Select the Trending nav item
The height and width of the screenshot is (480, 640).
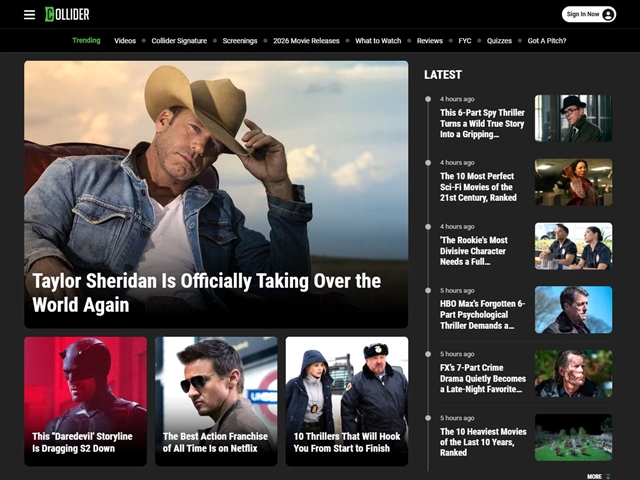tap(86, 40)
